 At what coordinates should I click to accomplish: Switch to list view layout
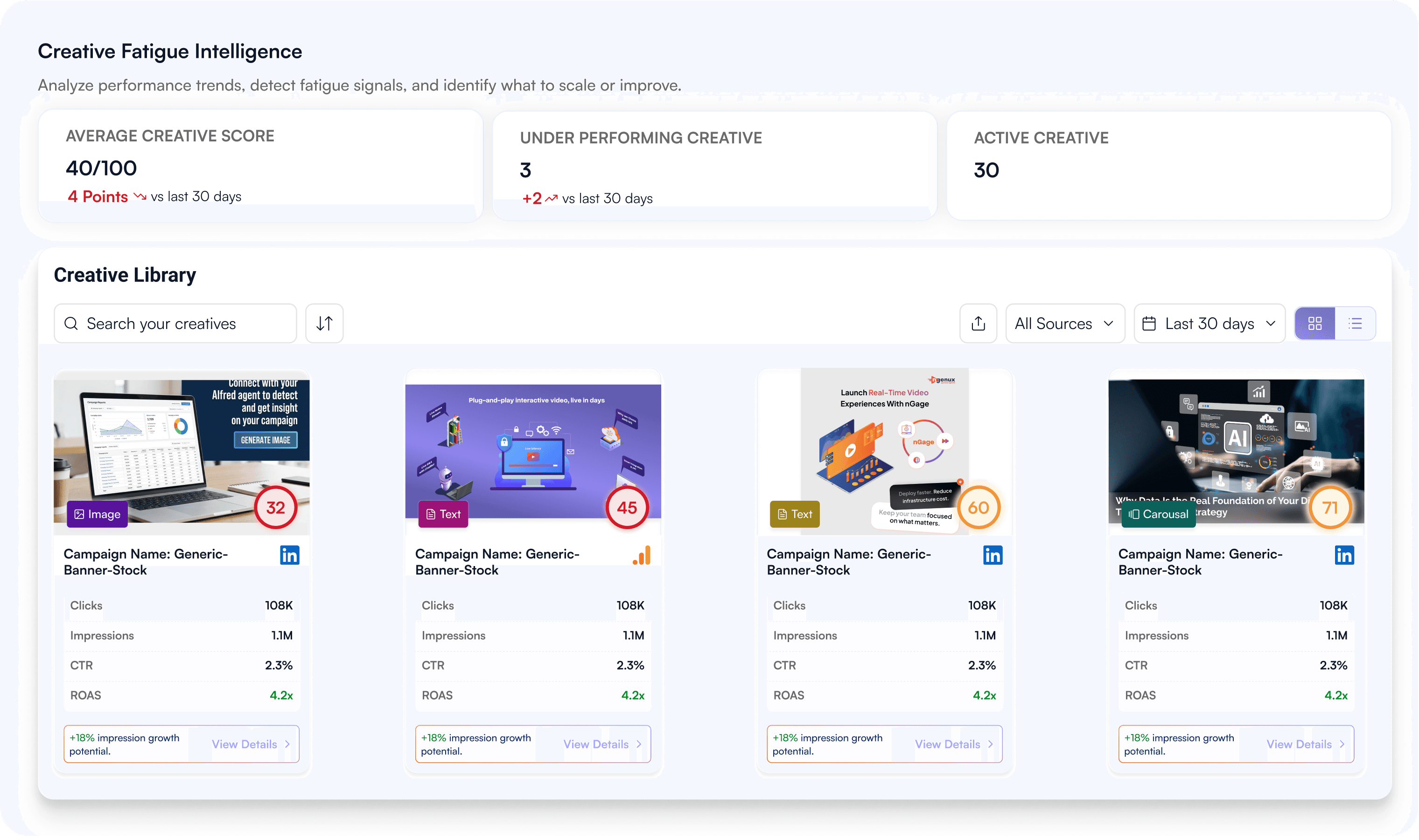tap(1355, 323)
